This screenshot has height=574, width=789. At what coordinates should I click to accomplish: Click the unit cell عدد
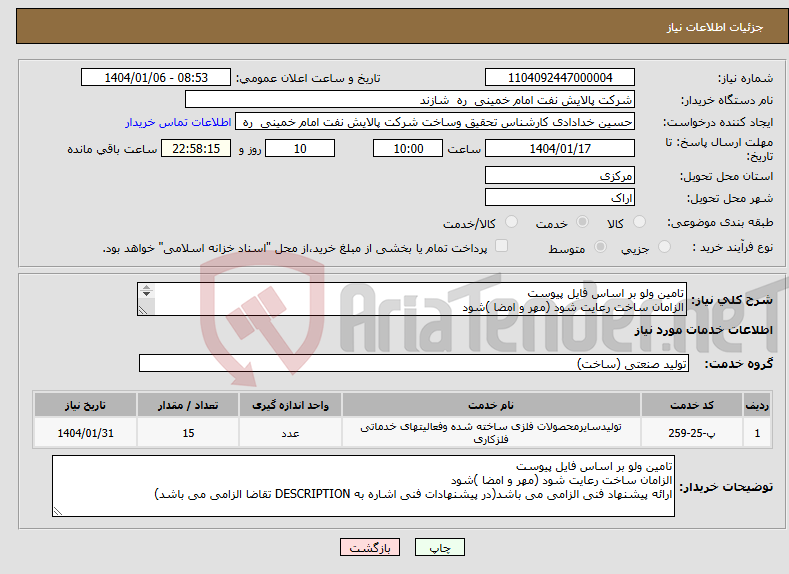[x=290, y=433]
